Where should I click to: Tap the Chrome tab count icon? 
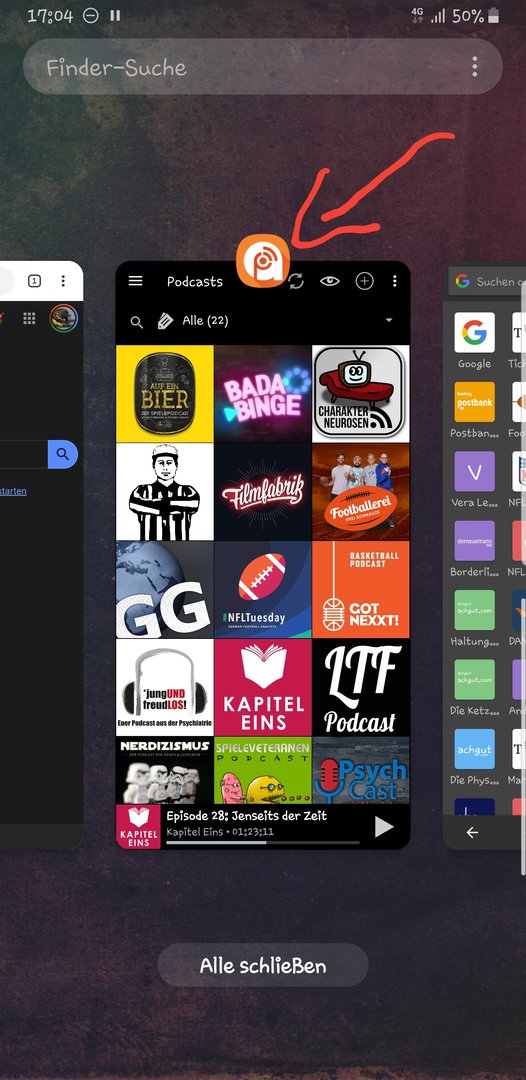34,281
